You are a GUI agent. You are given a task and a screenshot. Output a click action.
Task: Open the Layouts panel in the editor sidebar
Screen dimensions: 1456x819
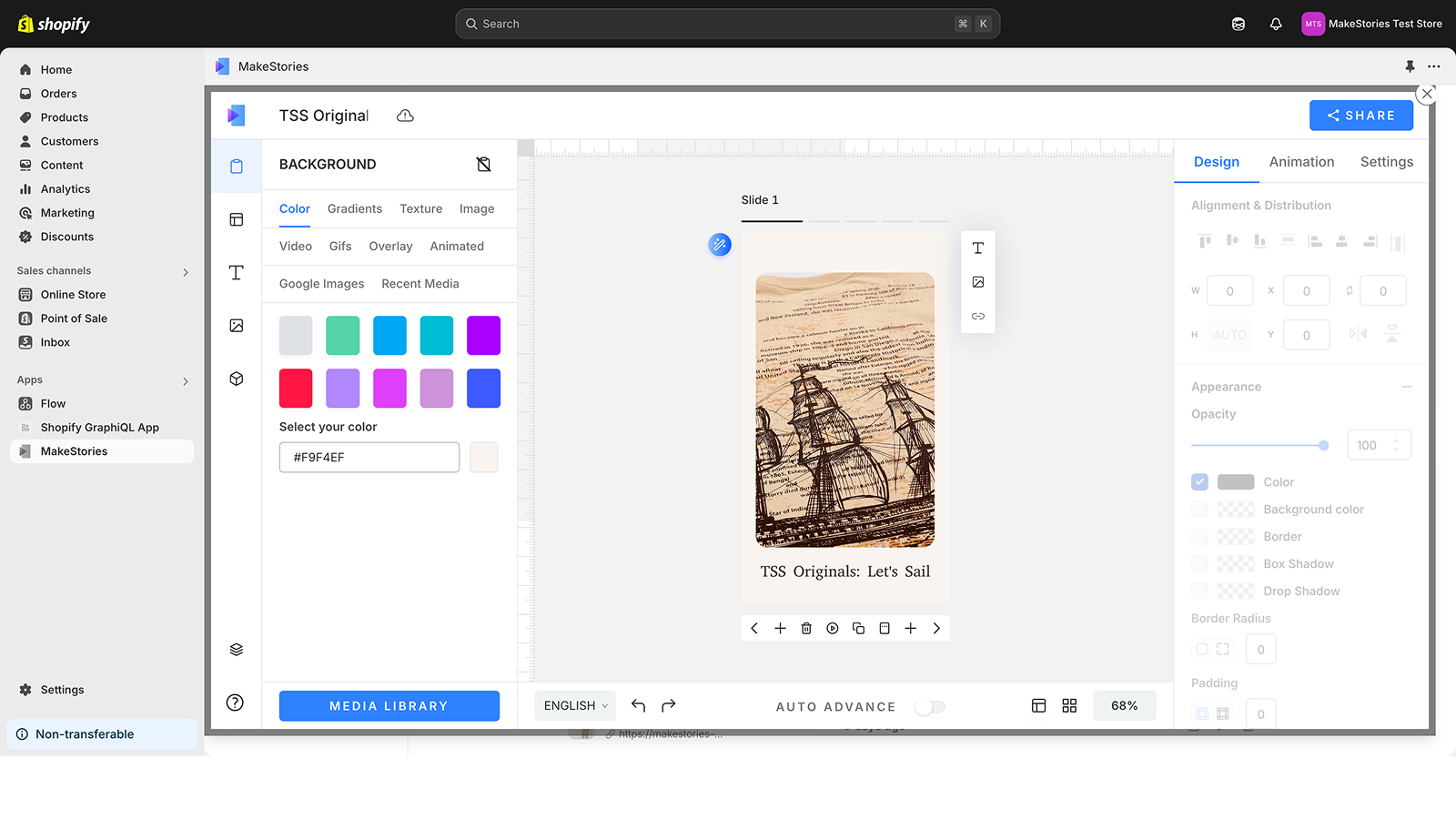pos(236,219)
